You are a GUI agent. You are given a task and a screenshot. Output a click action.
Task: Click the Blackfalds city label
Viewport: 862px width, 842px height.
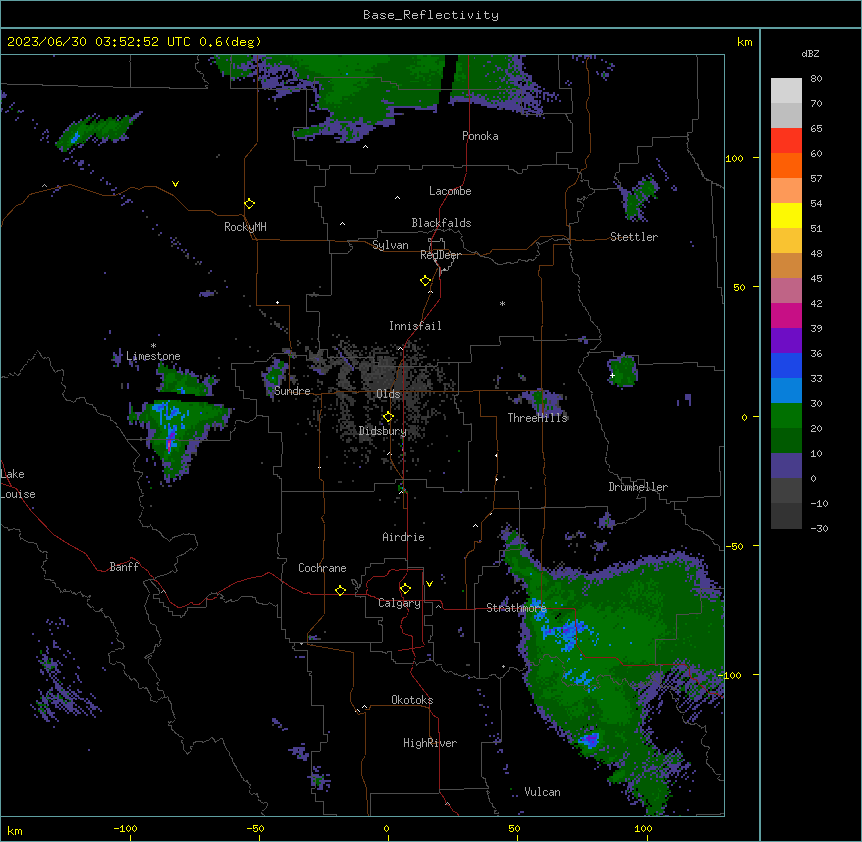pos(441,223)
